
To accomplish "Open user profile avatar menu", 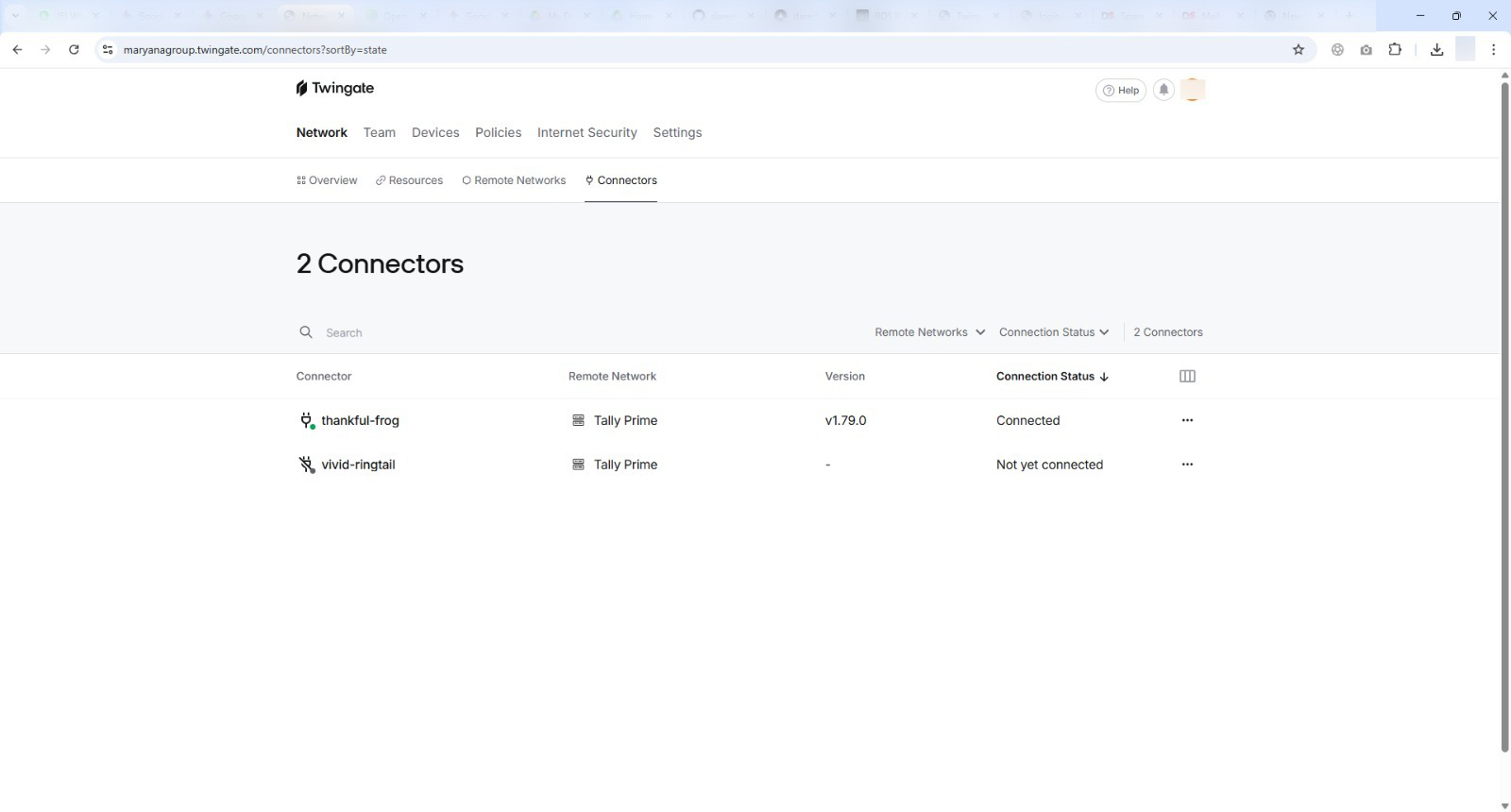I will (1193, 90).
